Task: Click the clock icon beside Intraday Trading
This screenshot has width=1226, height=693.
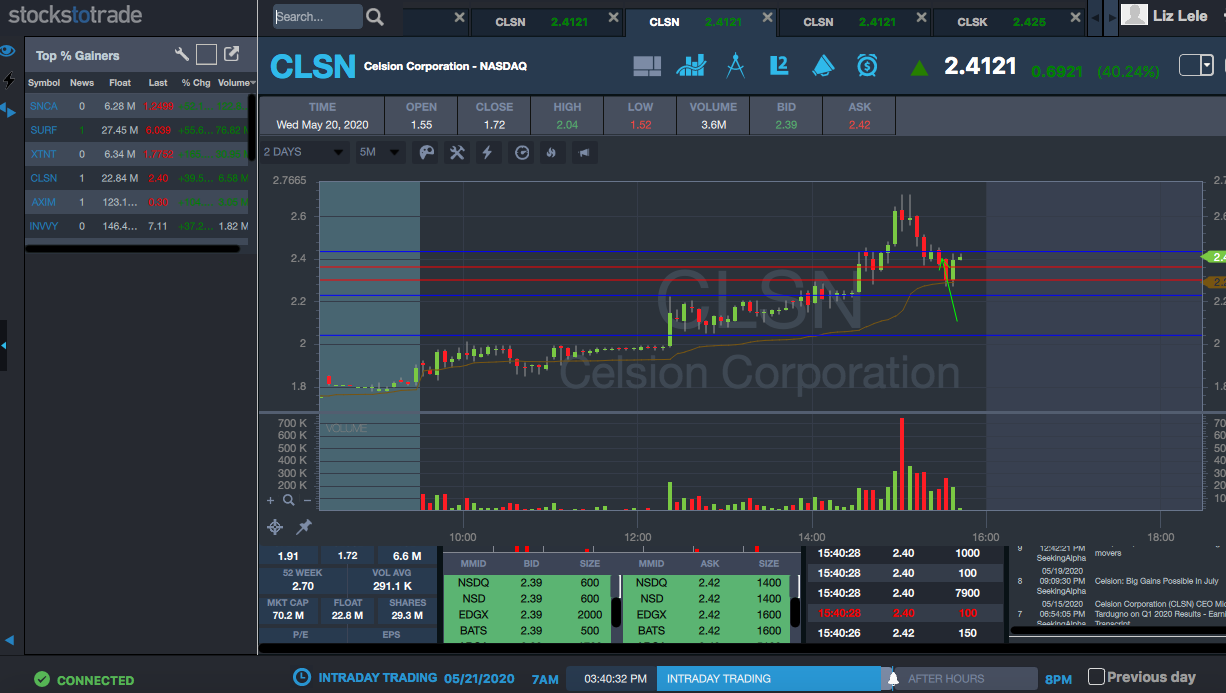Action: tap(301, 677)
